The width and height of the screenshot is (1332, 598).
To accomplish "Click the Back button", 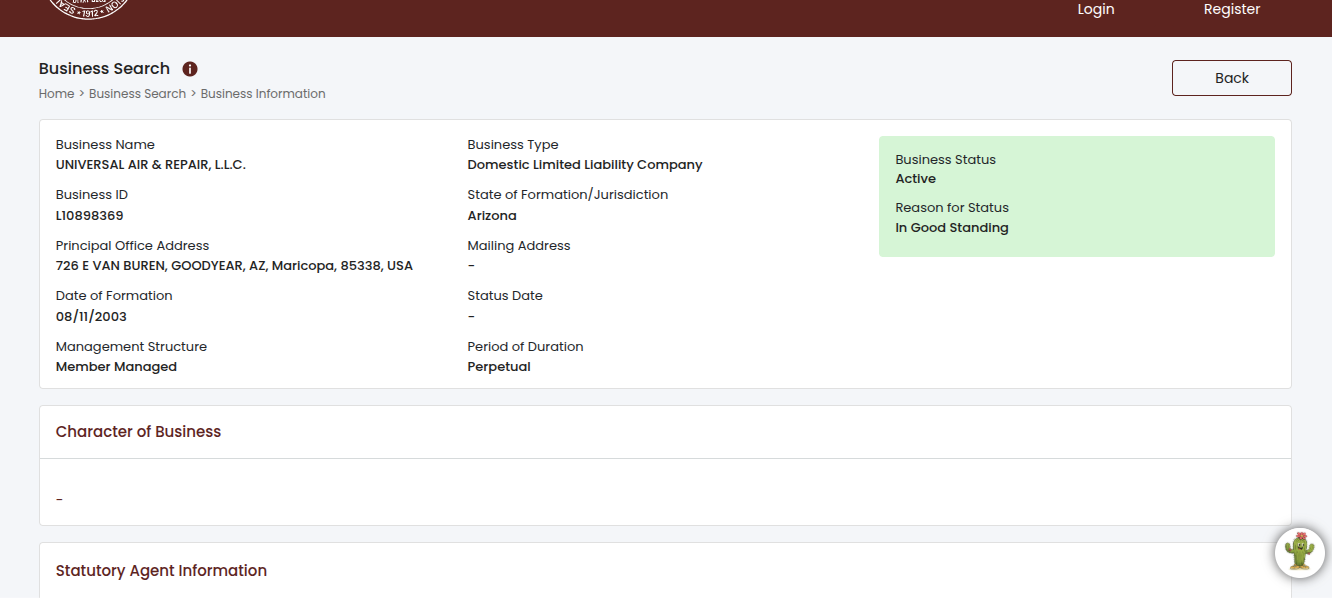I will [x=1232, y=78].
